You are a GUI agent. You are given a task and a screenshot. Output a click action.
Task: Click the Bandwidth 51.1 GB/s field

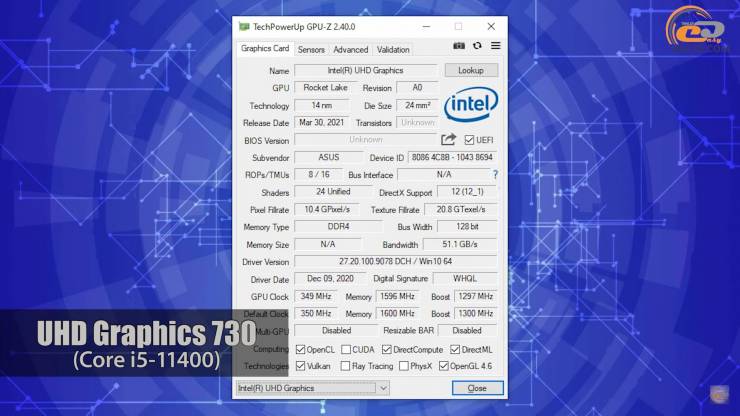[460, 244]
